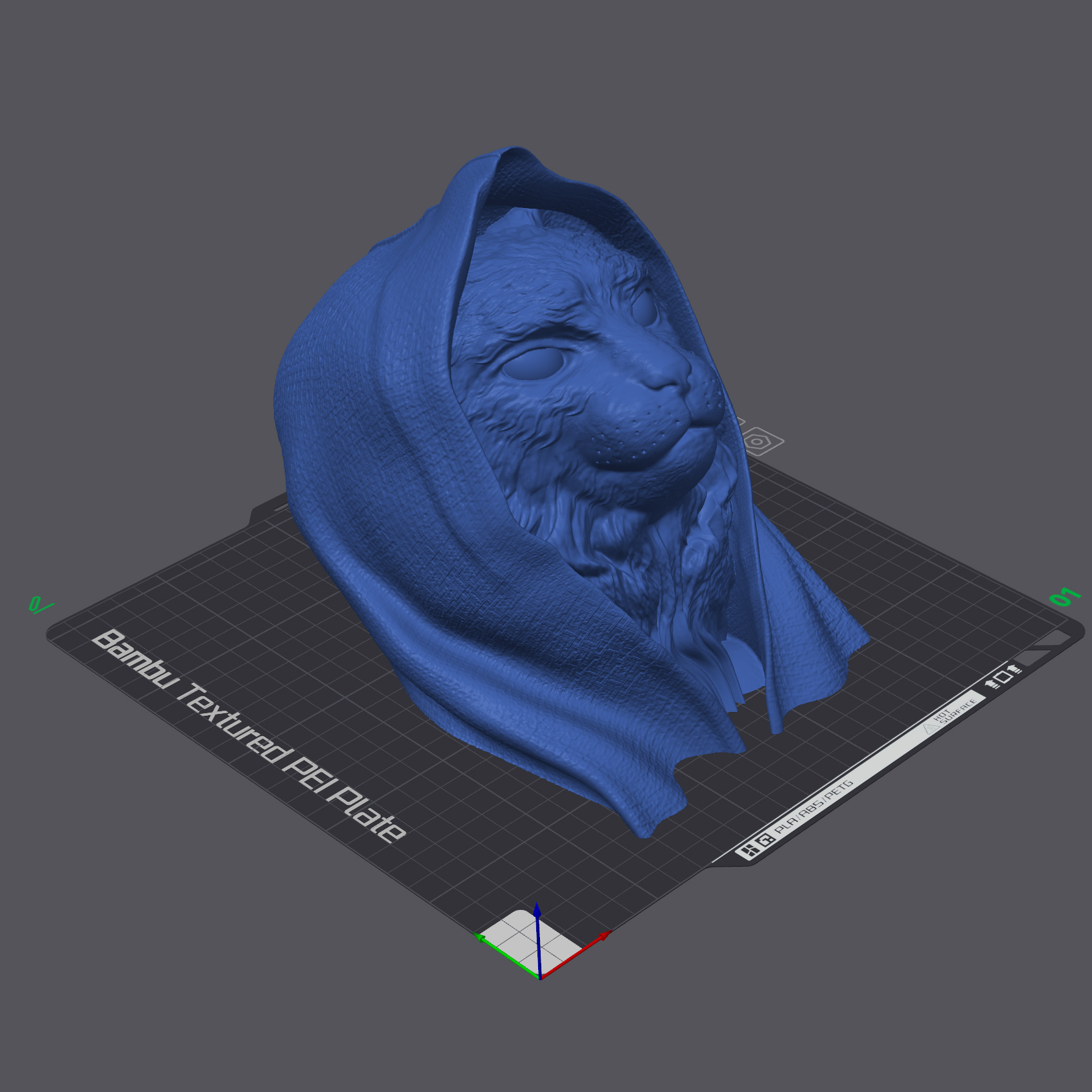Click the Bambu Textured PEI Plate text
This screenshot has height=1092, width=1092.
point(249,735)
